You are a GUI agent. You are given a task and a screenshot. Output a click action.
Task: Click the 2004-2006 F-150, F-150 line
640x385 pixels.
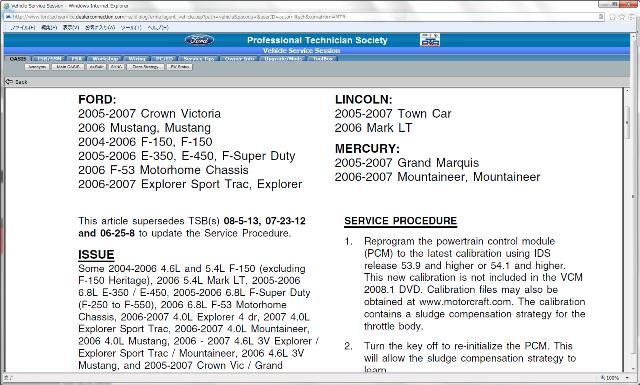coord(145,142)
